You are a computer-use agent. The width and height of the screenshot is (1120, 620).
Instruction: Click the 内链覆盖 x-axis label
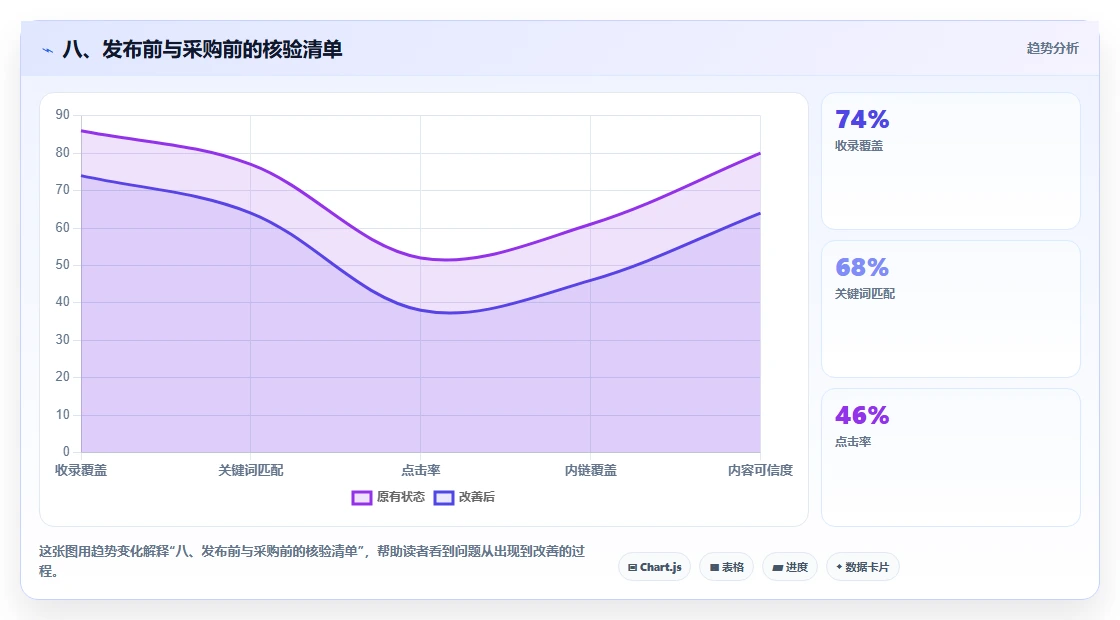point(591,470)
